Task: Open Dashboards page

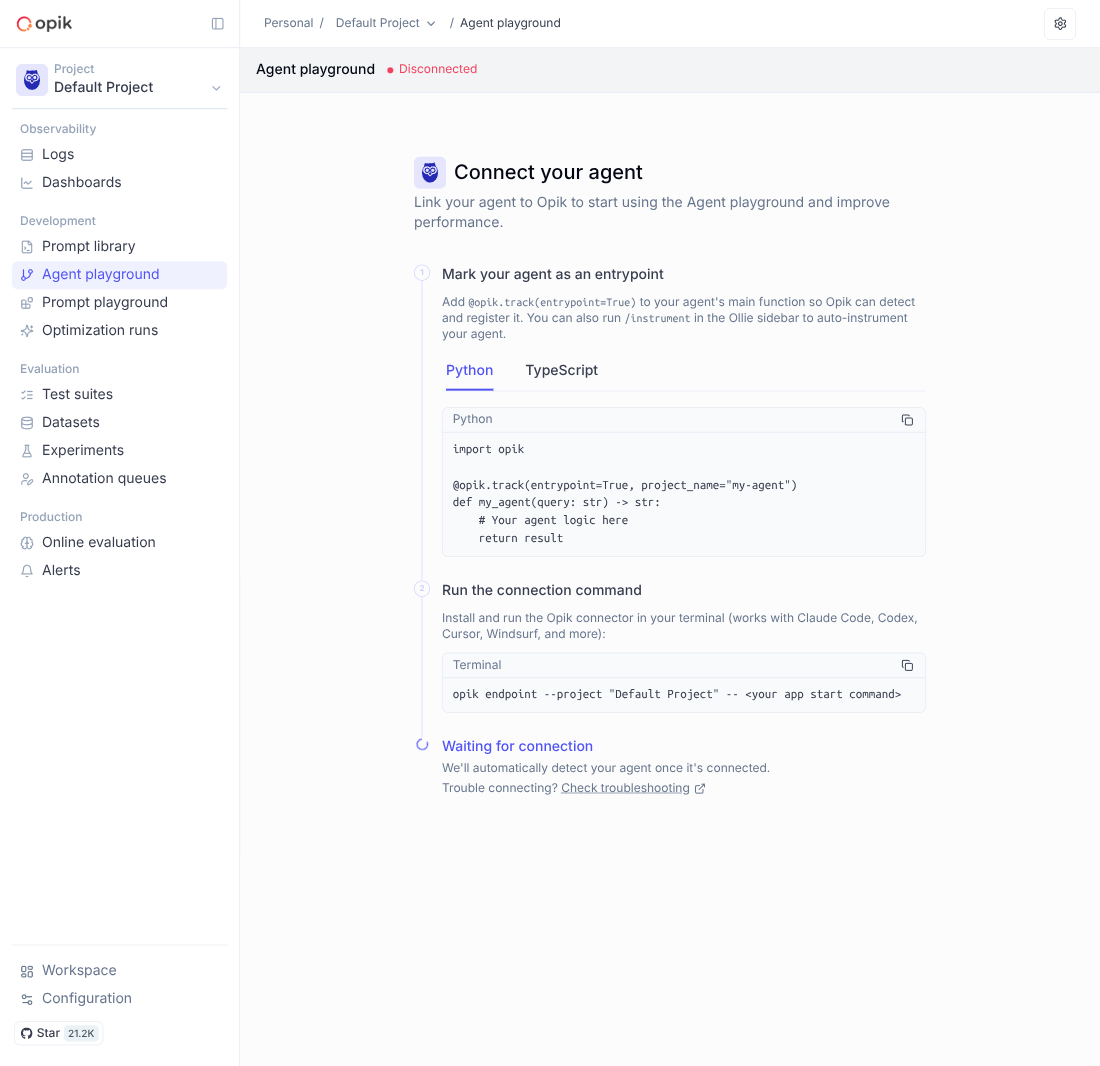Action: click(119, 182)
